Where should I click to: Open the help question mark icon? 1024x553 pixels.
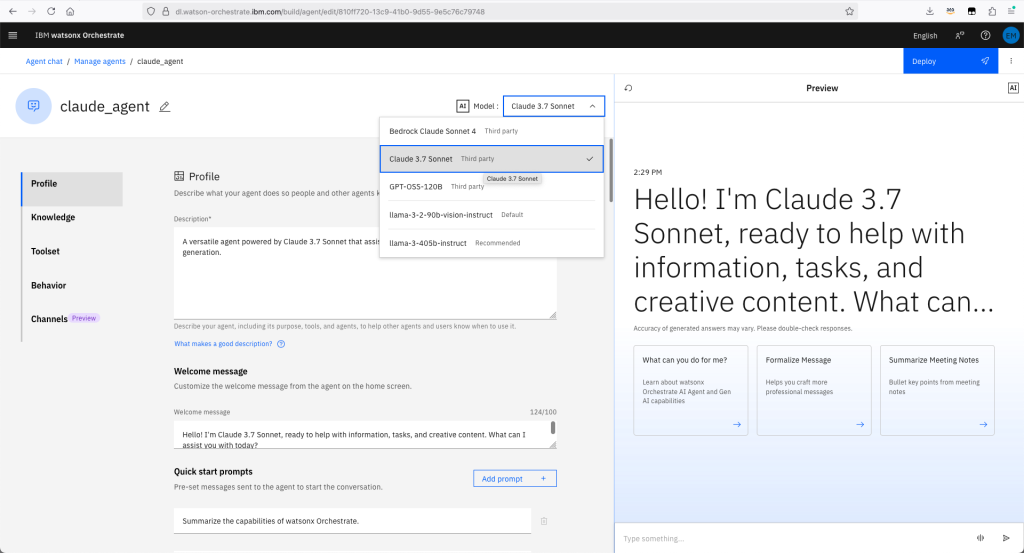[985, 35]
